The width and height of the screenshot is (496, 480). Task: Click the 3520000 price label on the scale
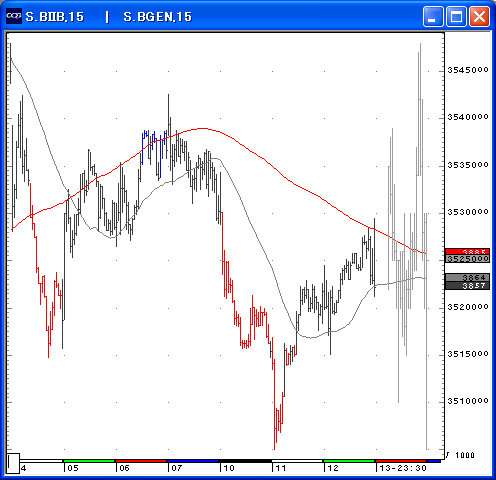coord(468,307)
